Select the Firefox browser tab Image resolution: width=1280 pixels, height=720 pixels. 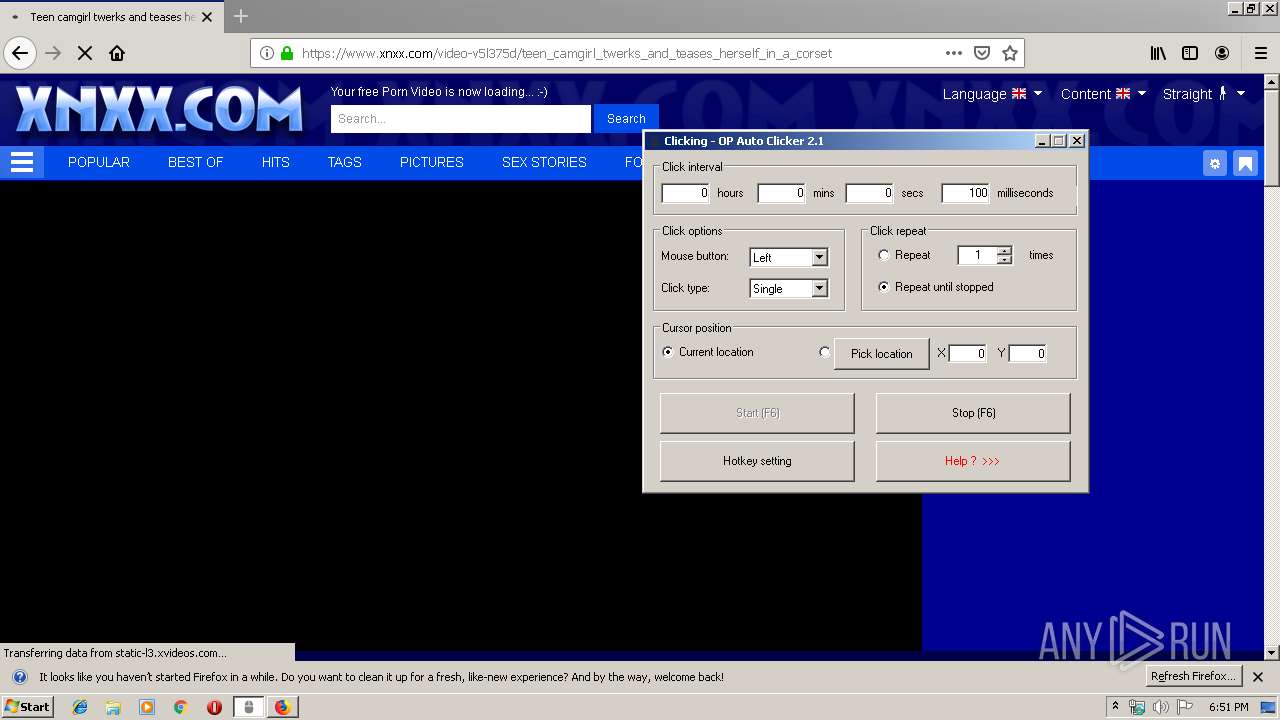[x=111, y=17]
